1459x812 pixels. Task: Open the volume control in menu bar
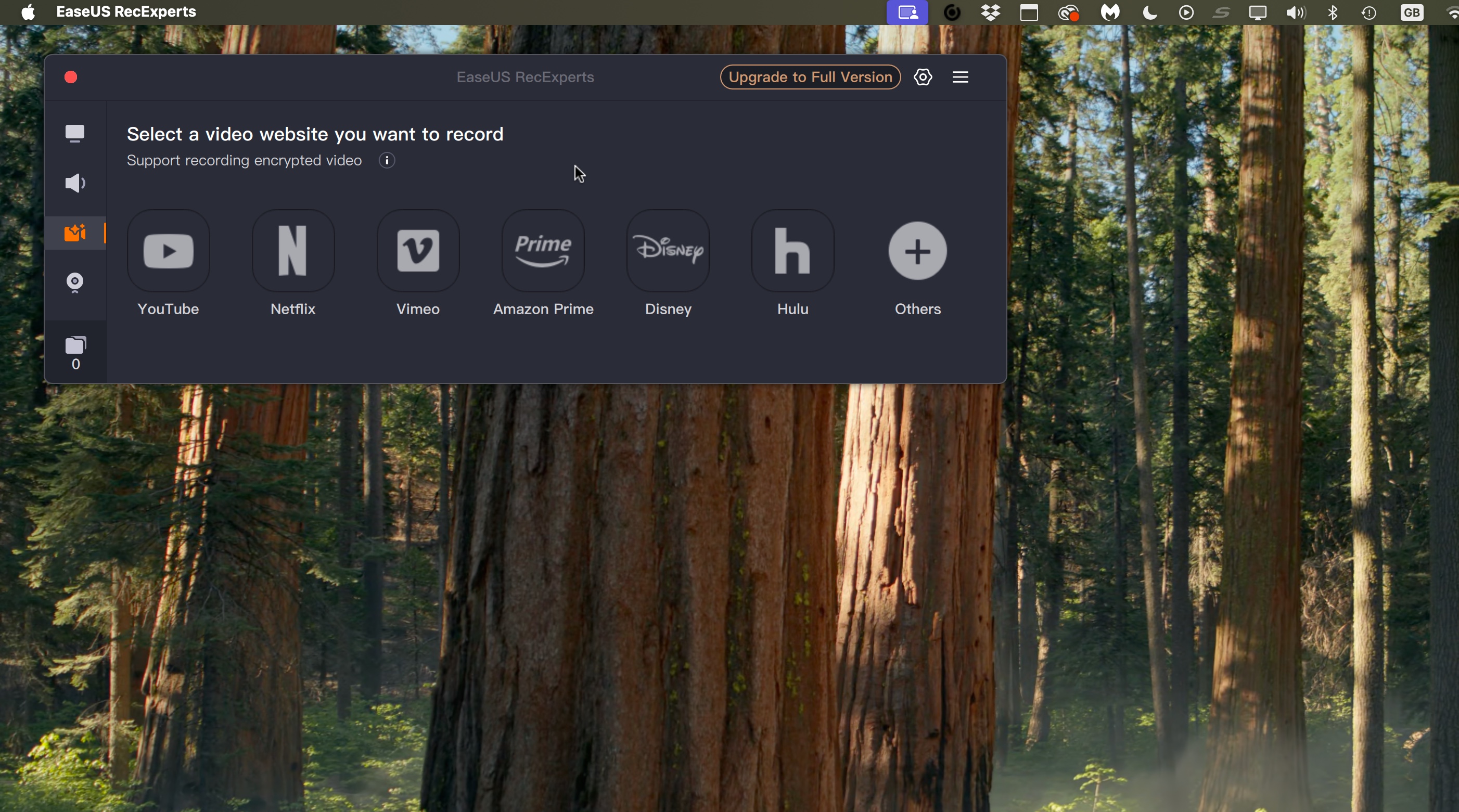click(1295, 12)
